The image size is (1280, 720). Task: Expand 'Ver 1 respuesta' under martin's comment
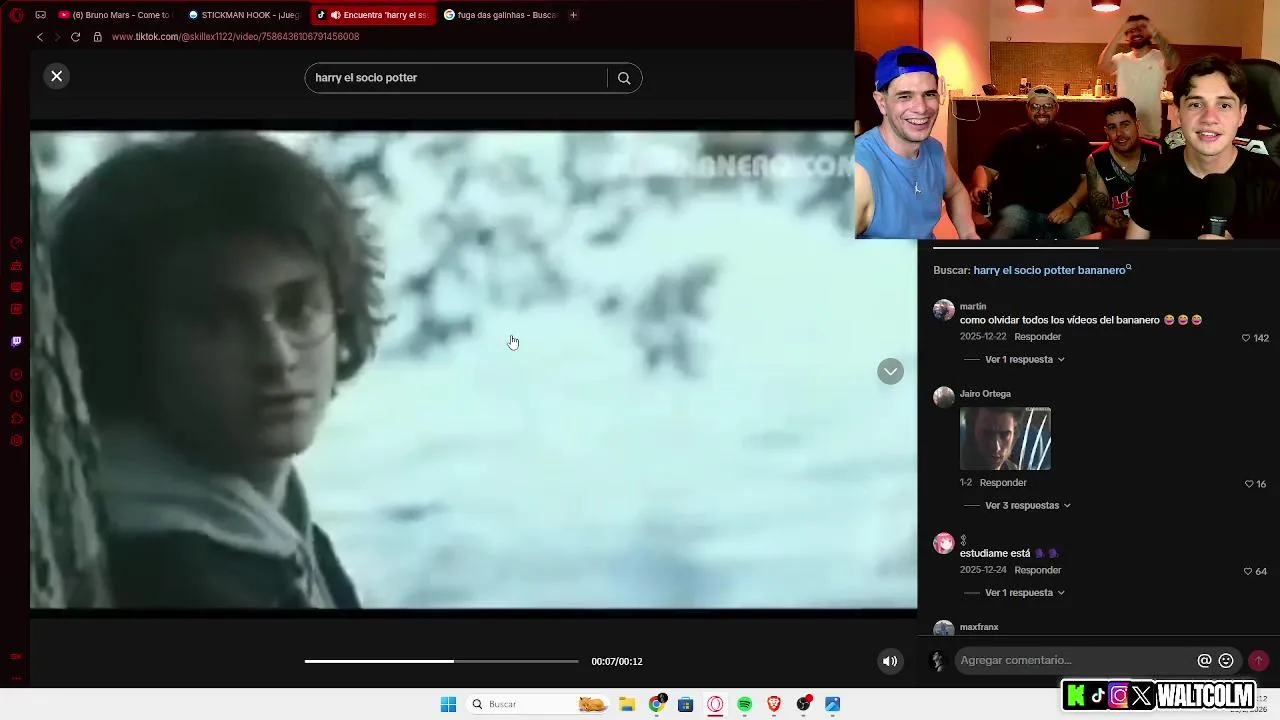pos(1024,359)
